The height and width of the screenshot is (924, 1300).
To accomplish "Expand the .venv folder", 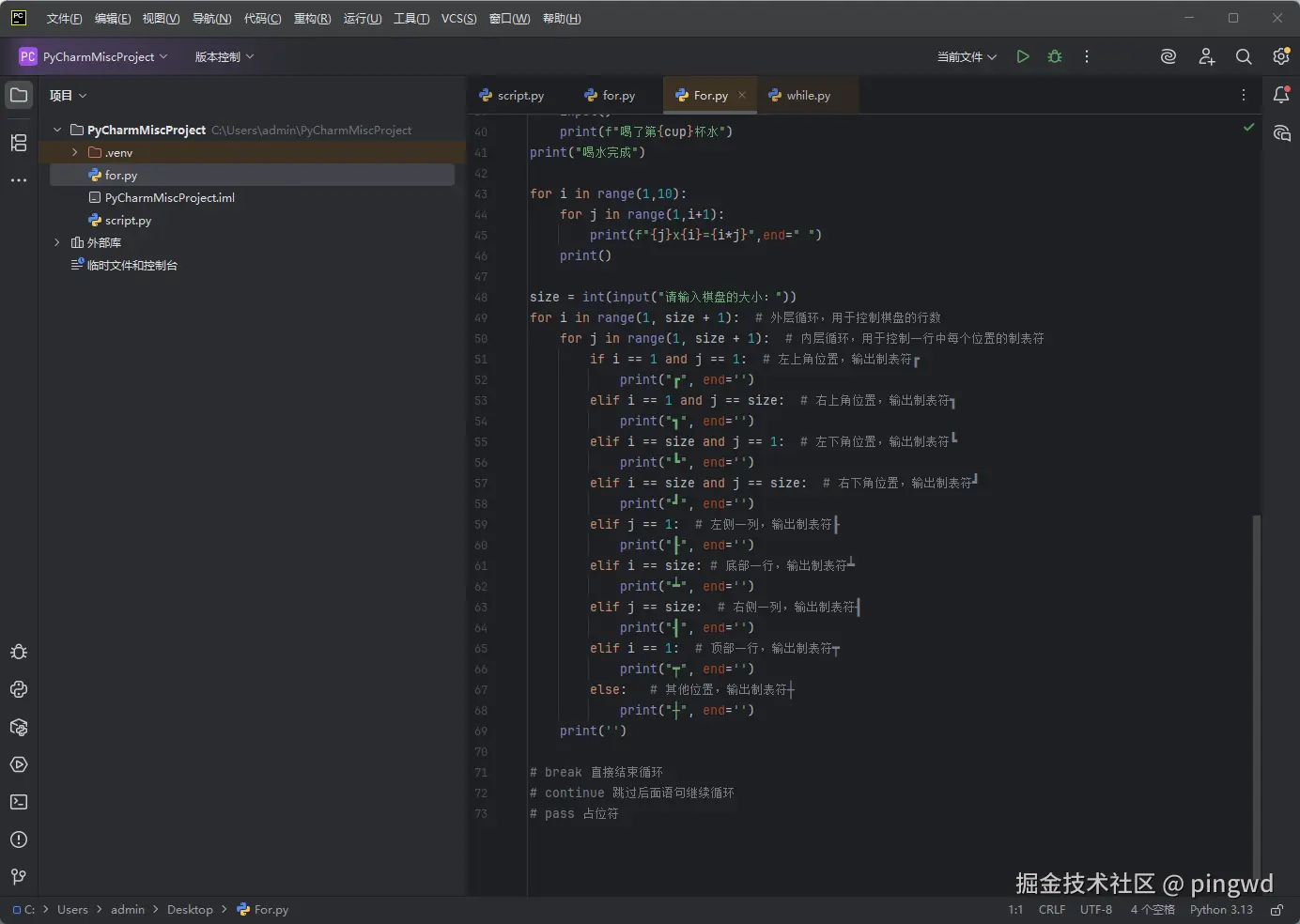I will pos(75,152).
